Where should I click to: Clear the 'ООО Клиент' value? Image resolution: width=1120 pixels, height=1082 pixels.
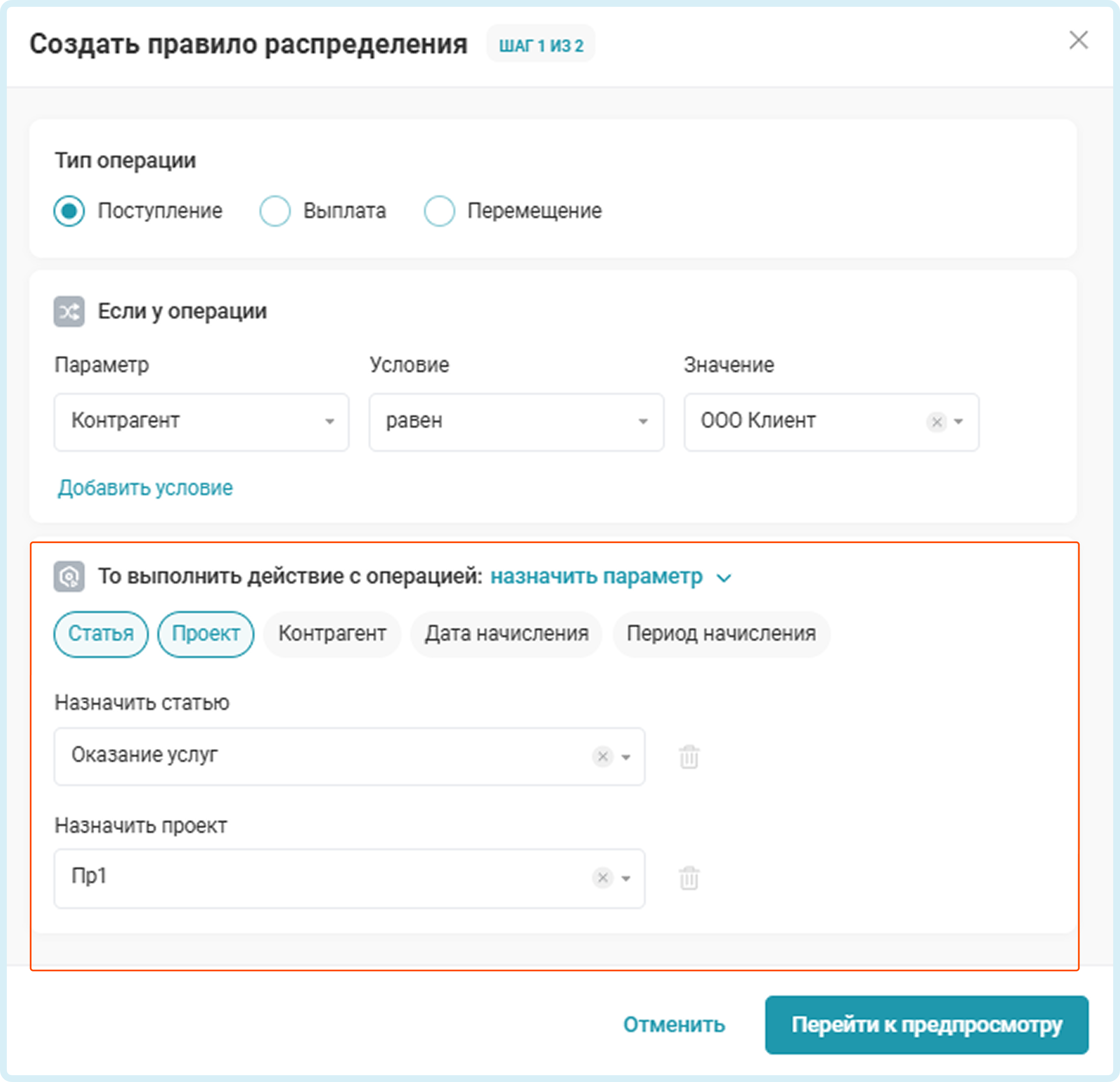[x=936, y=422]
